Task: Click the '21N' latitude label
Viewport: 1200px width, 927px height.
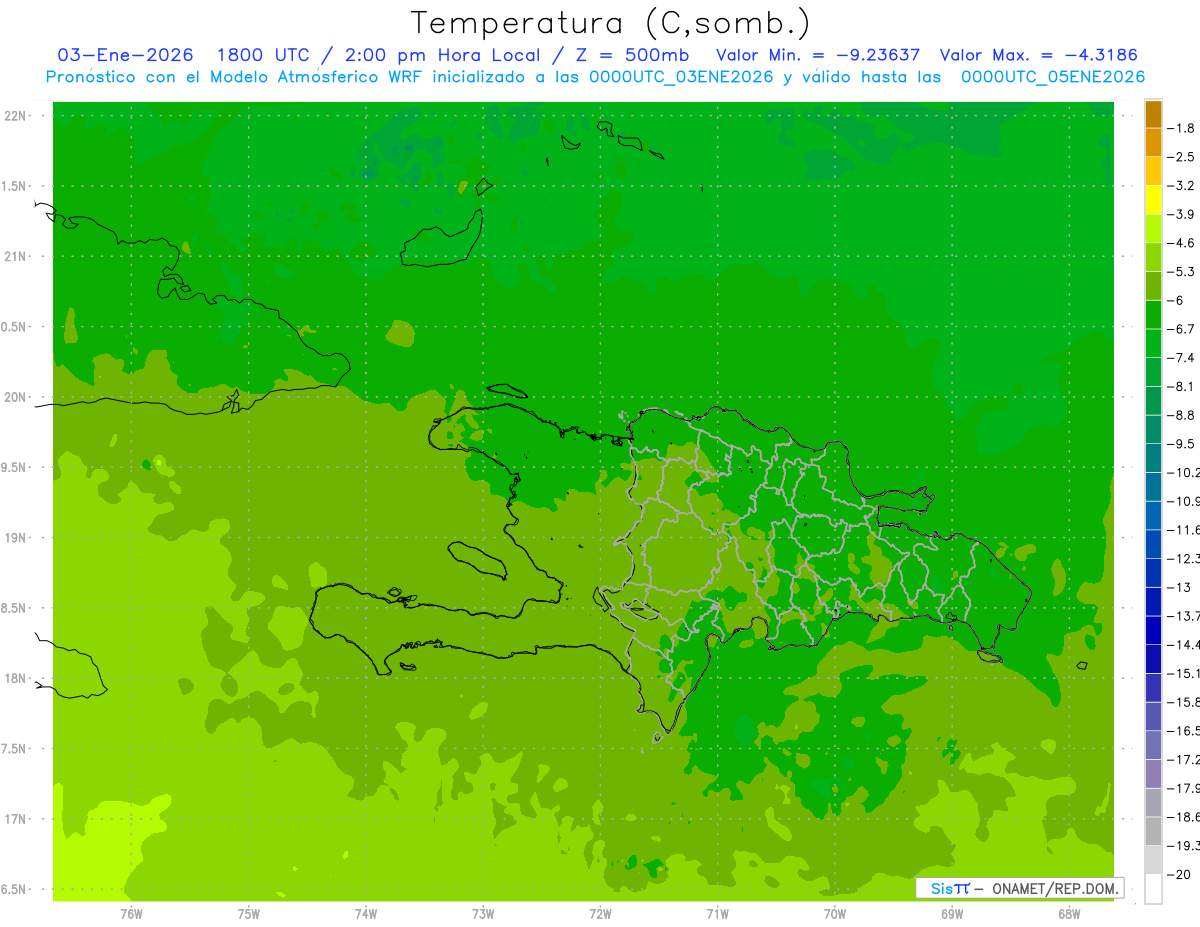Action: [16, 256]
